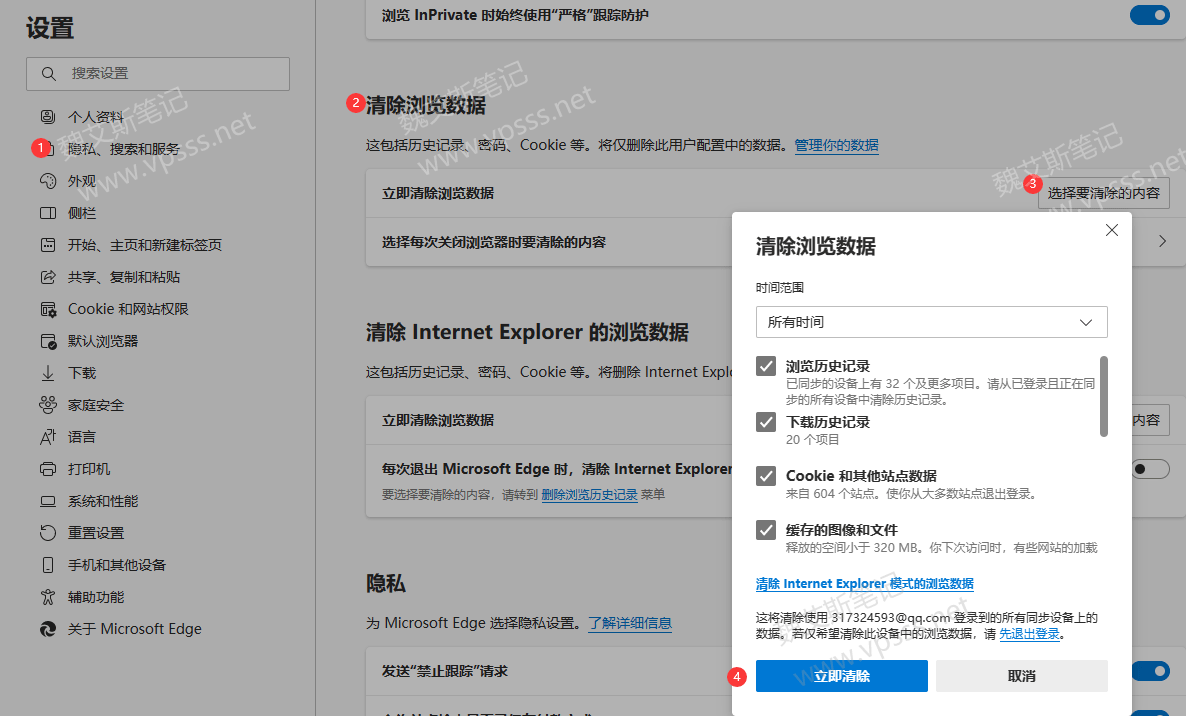Open 系统和性能 settings page
1186x716 pixels.
point(103,501)
